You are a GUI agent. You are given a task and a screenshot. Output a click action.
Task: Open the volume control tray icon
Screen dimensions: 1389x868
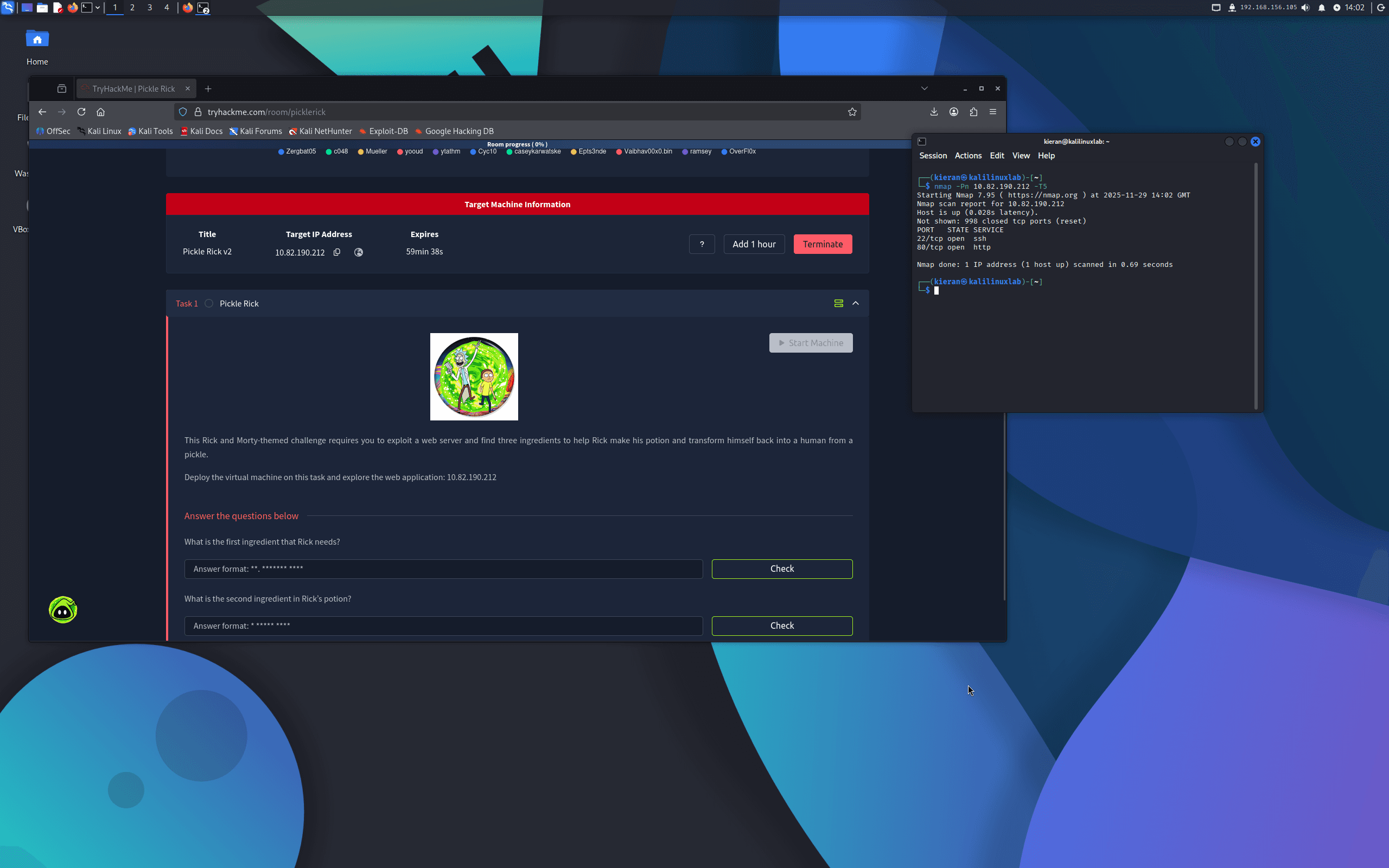[1305, 8]
